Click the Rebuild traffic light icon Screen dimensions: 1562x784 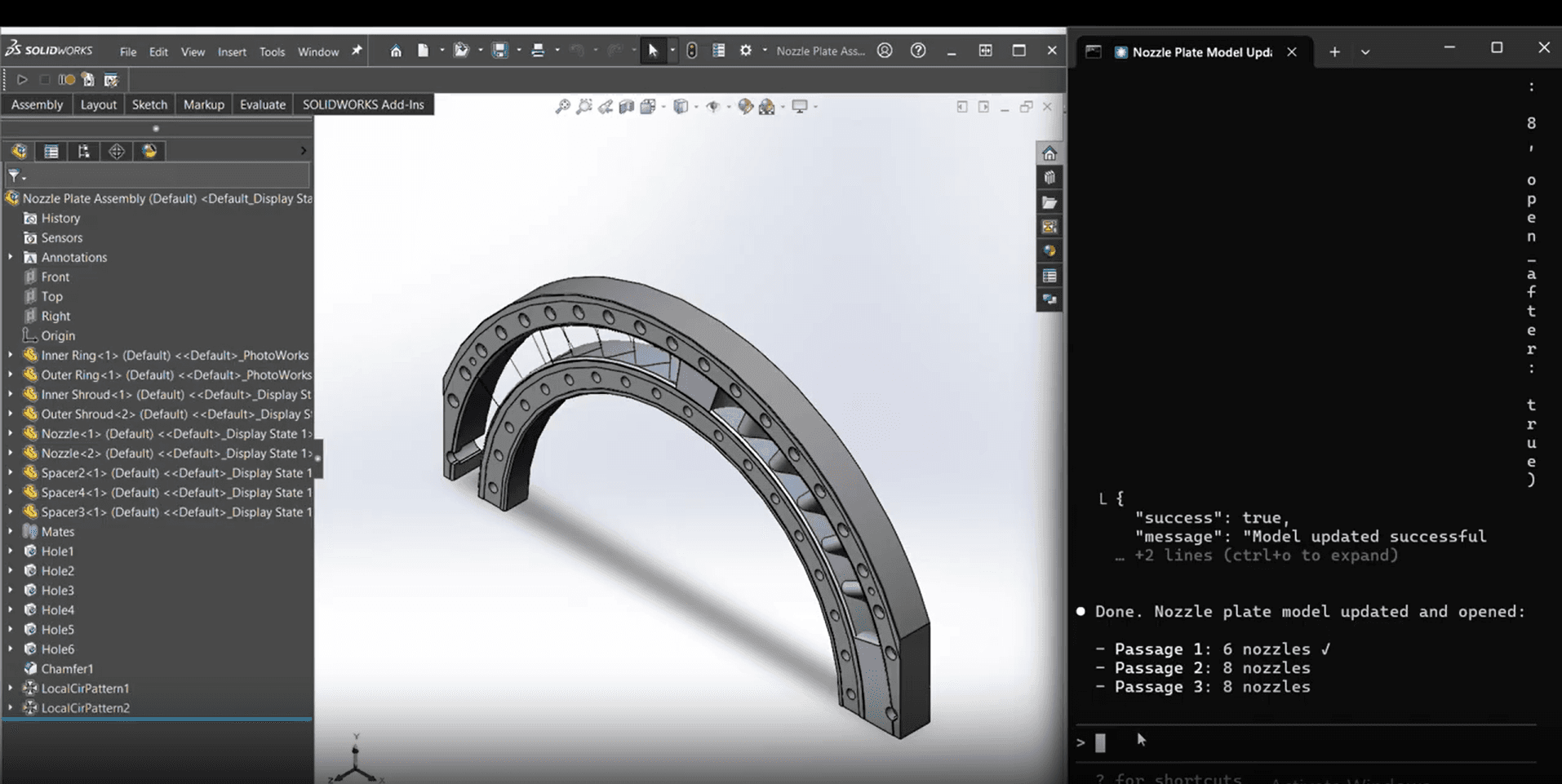pos(692,51)
